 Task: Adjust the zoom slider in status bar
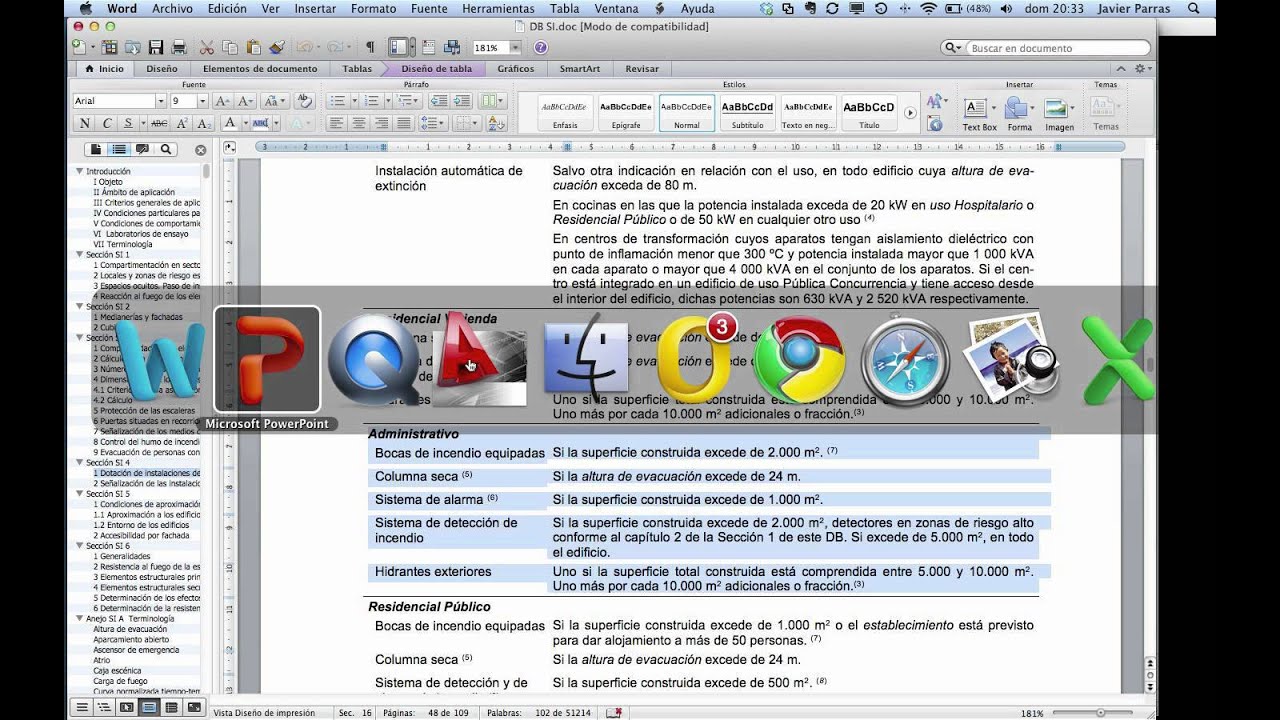[x=1100, y=713]
